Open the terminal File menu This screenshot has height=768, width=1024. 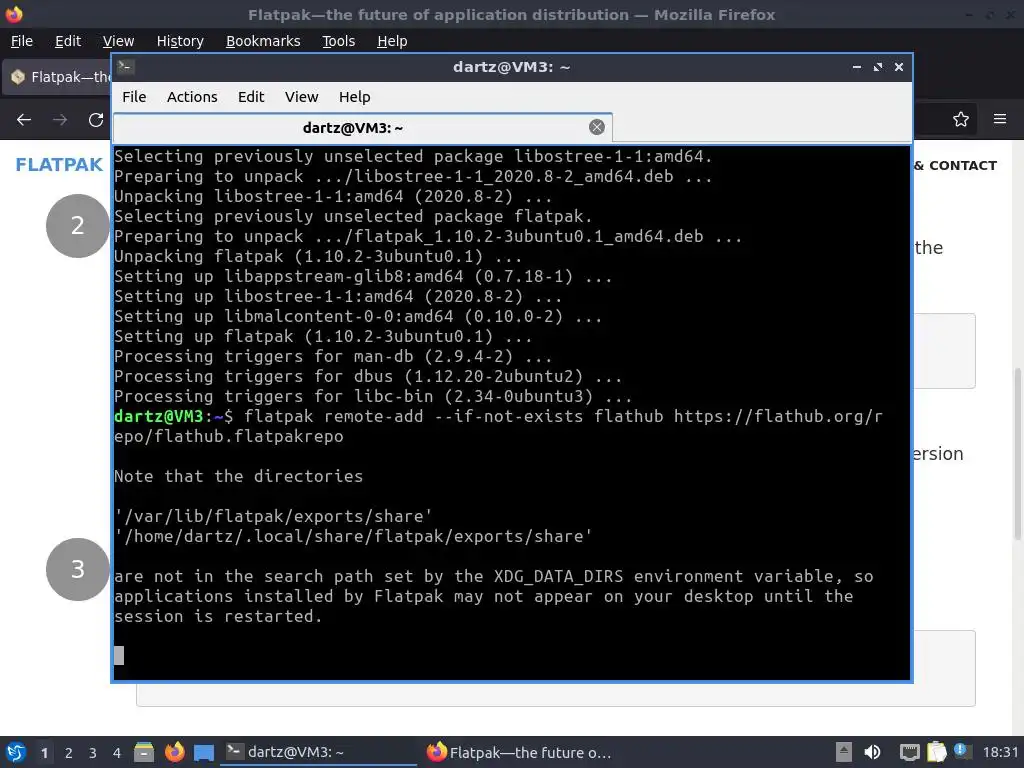134,97
